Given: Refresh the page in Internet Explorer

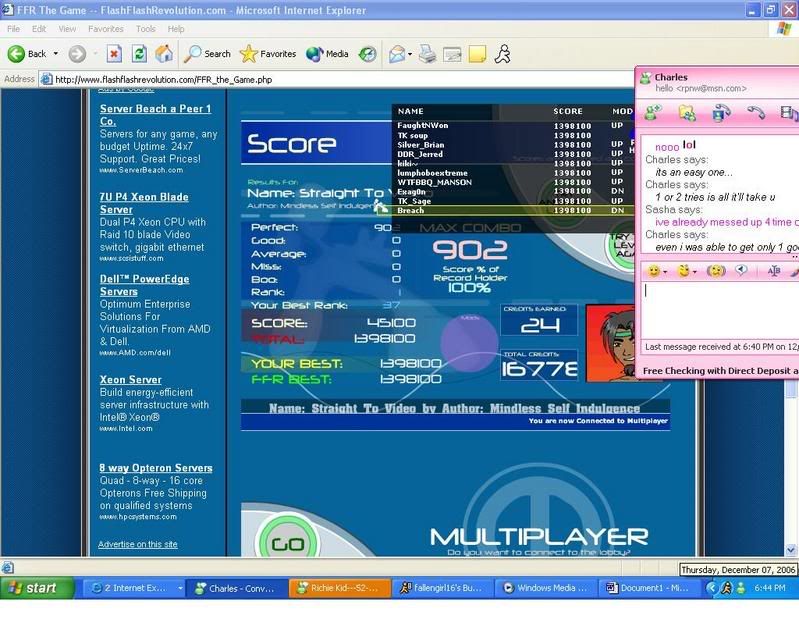Looking at the screenshot, I should click(x=139, y=54).
